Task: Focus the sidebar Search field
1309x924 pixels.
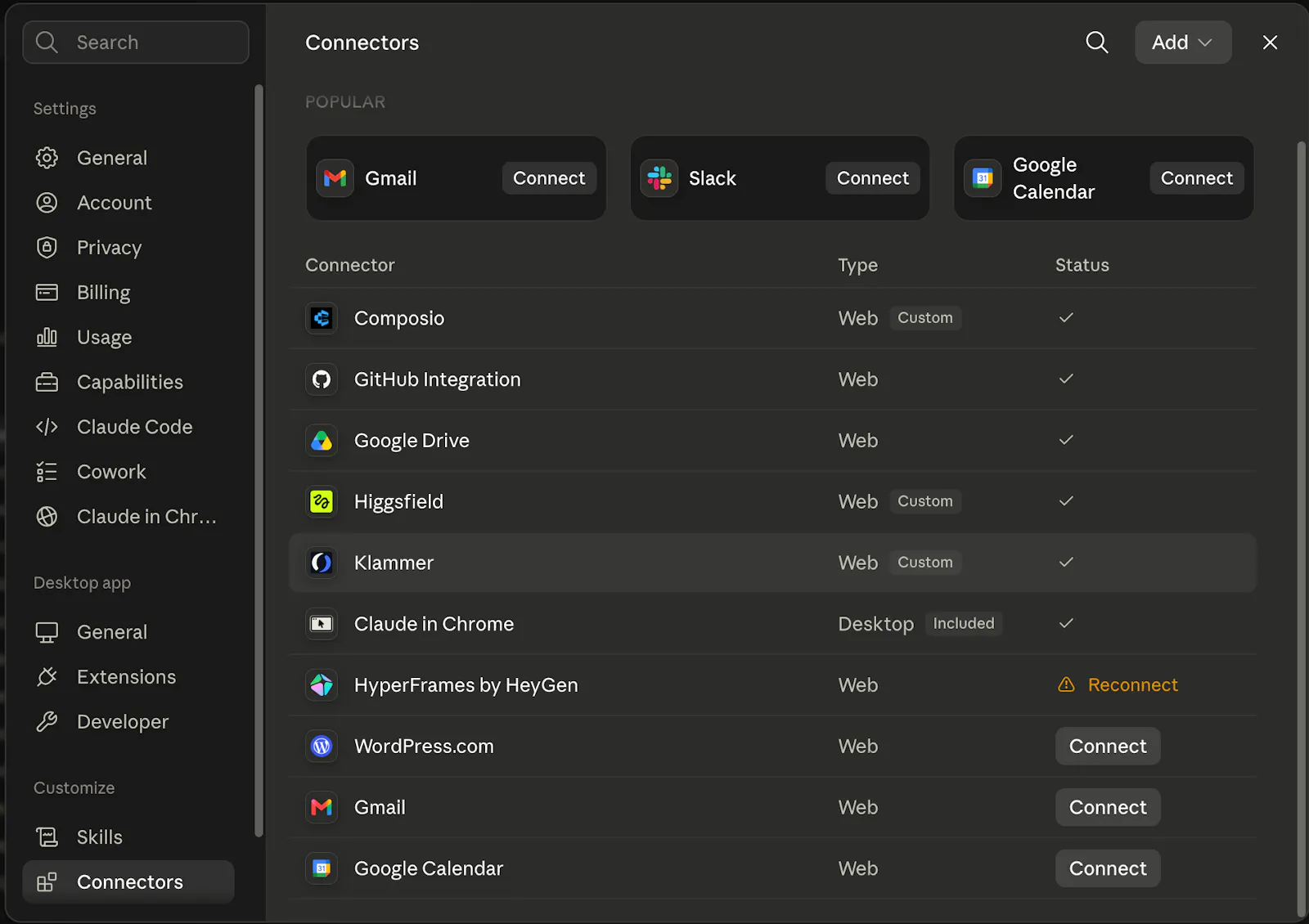Action: [136, 43]
